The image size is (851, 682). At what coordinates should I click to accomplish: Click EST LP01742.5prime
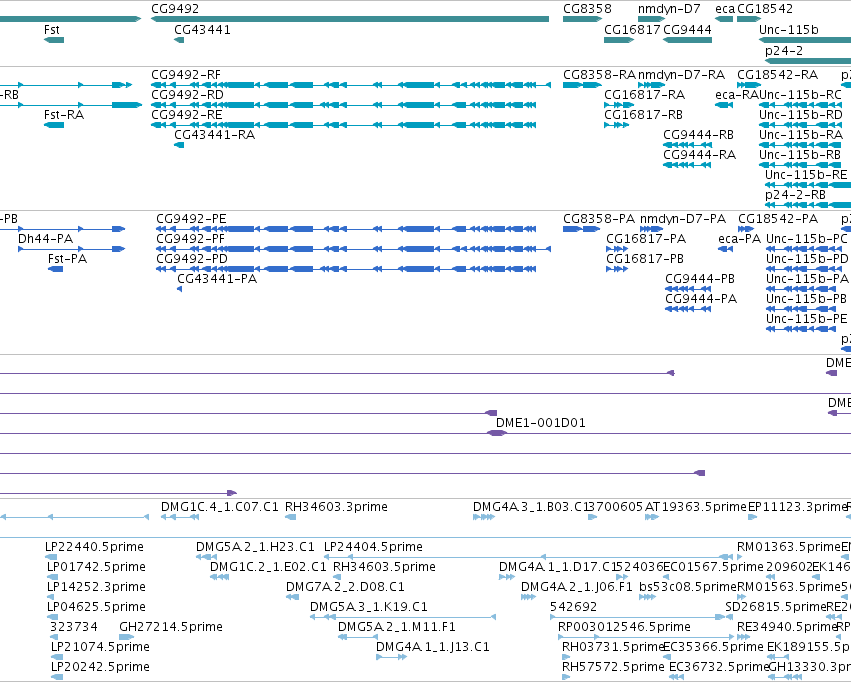pos(96,567)
